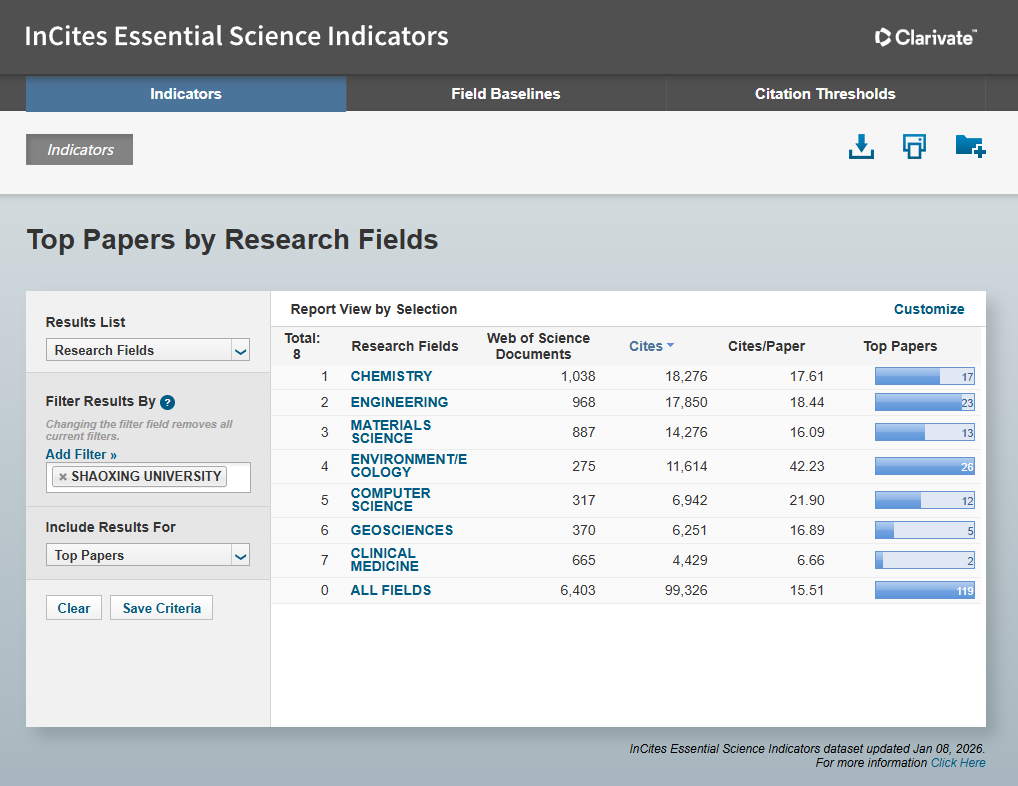Open the Add Filter link
Screen dimensions: 1018x786
click(x=81, y=454)
